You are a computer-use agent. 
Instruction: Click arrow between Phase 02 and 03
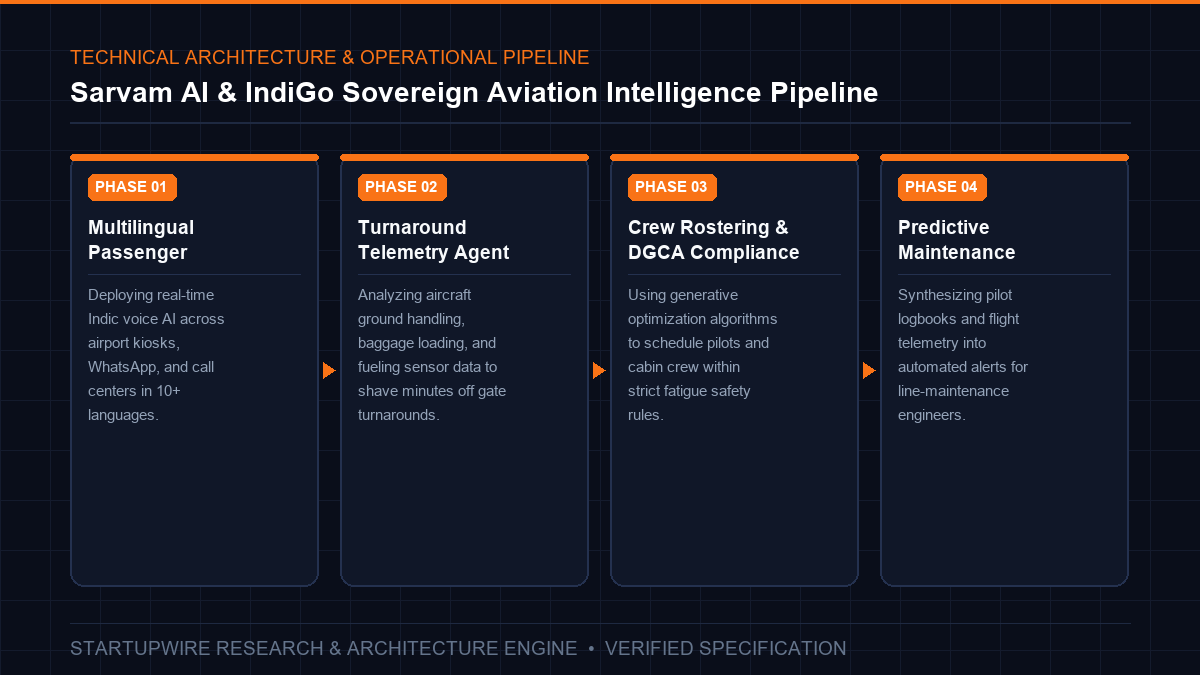(x=599, y=371)
